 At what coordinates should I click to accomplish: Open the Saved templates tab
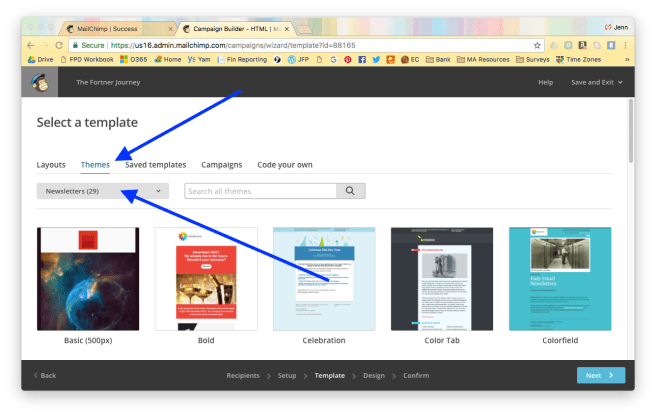coord(156,165)
